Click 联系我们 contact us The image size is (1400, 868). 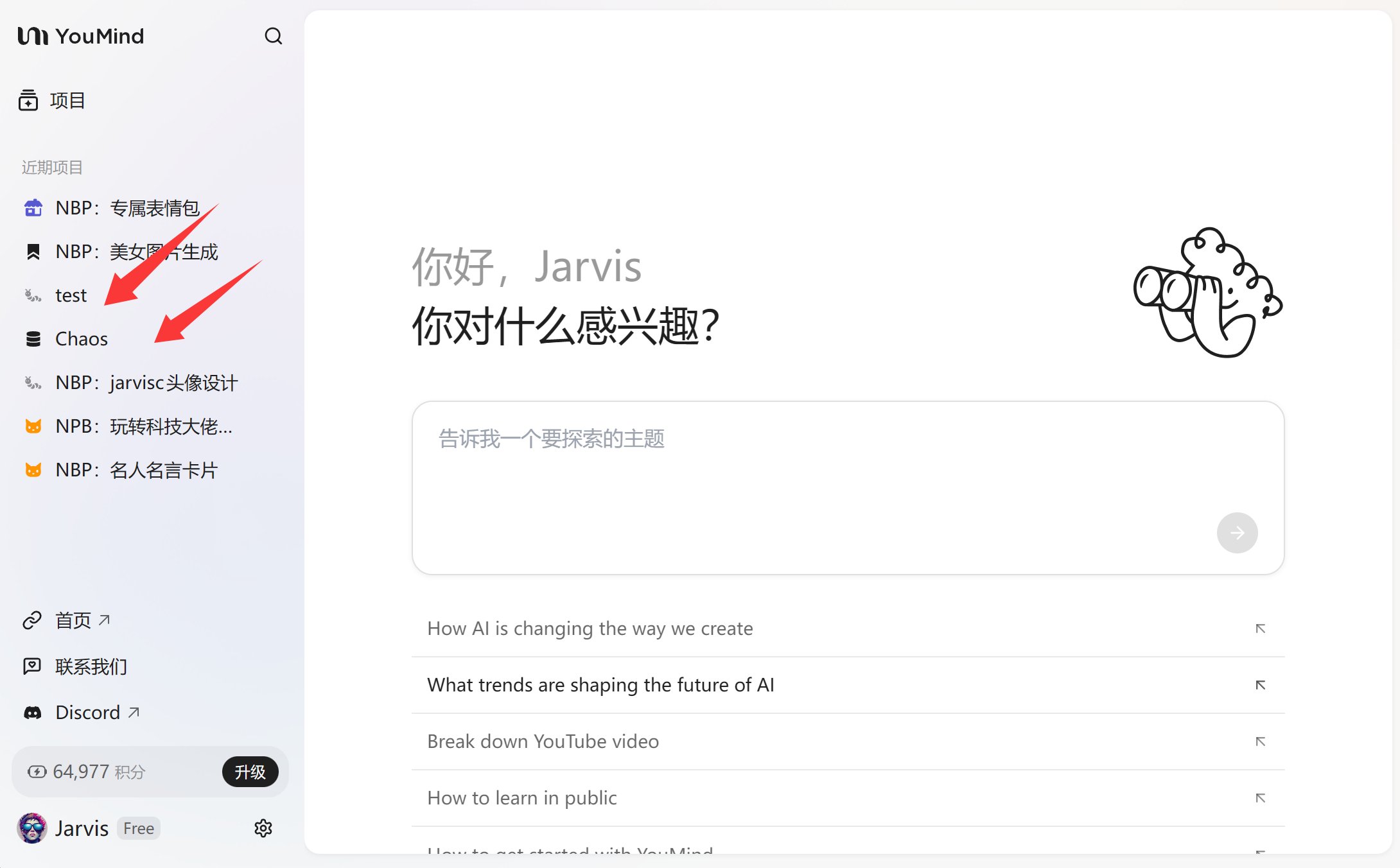91,666
